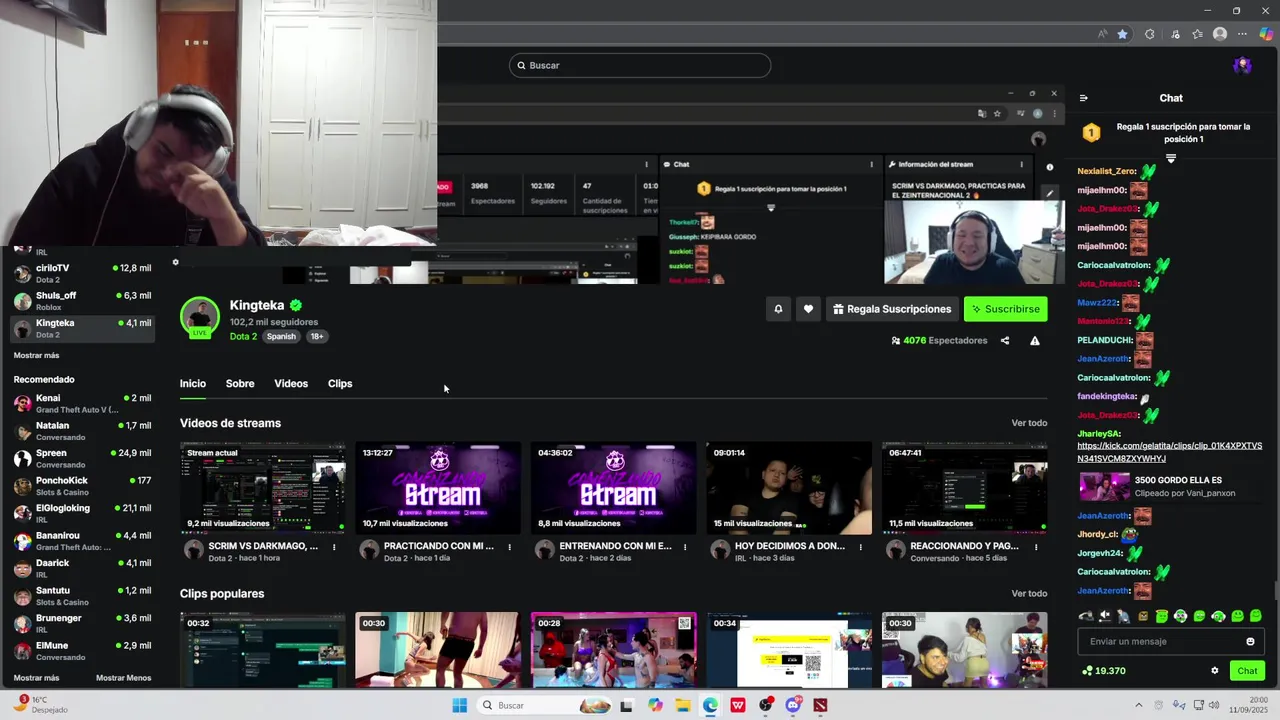
Task: Collapse the chat panel with the arrow icon
Action: [x=1083, y=98]
